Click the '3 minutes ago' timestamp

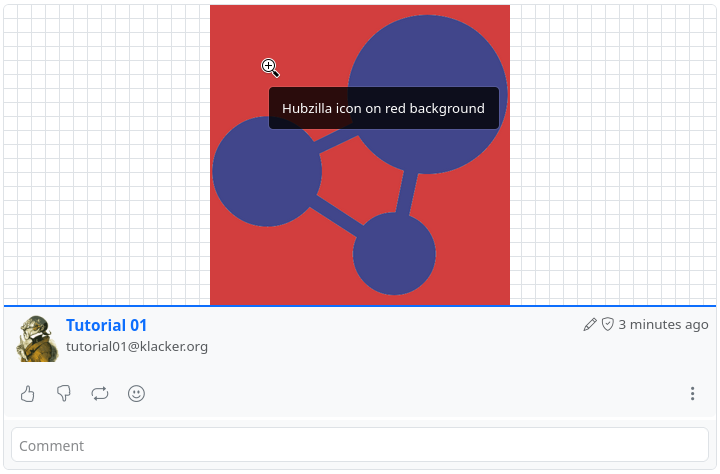(x=663, y=325)
